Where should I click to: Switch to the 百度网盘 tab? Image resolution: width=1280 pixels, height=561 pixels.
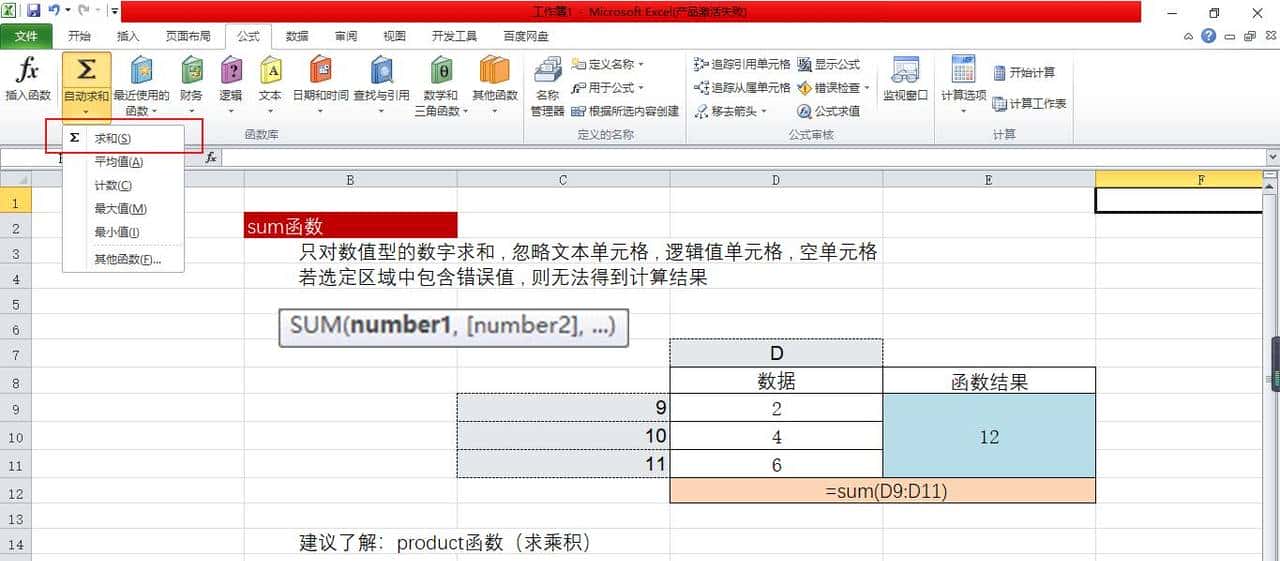pos(526,36)
